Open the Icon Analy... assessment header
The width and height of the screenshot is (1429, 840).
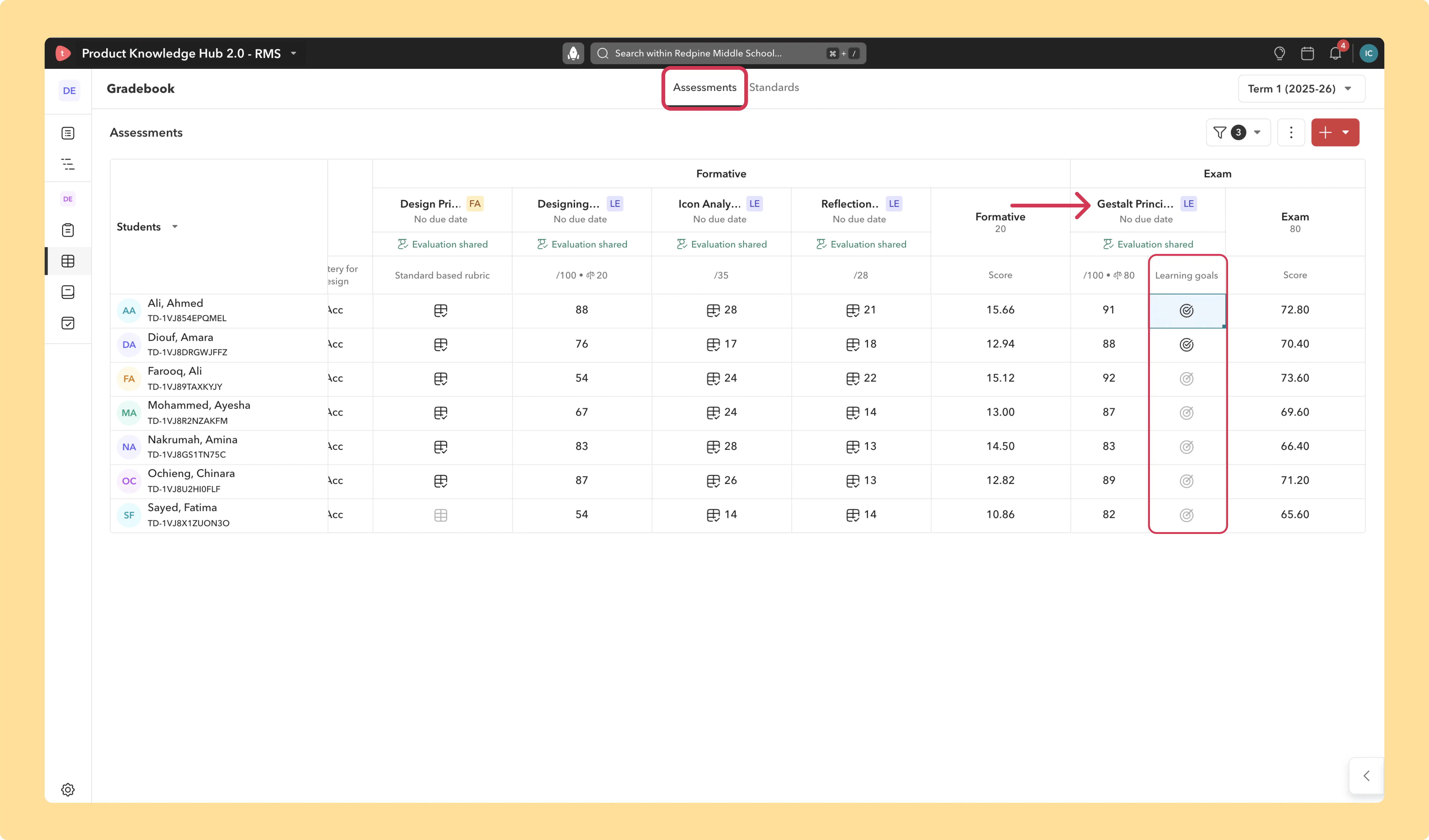(x=709, y=204)
